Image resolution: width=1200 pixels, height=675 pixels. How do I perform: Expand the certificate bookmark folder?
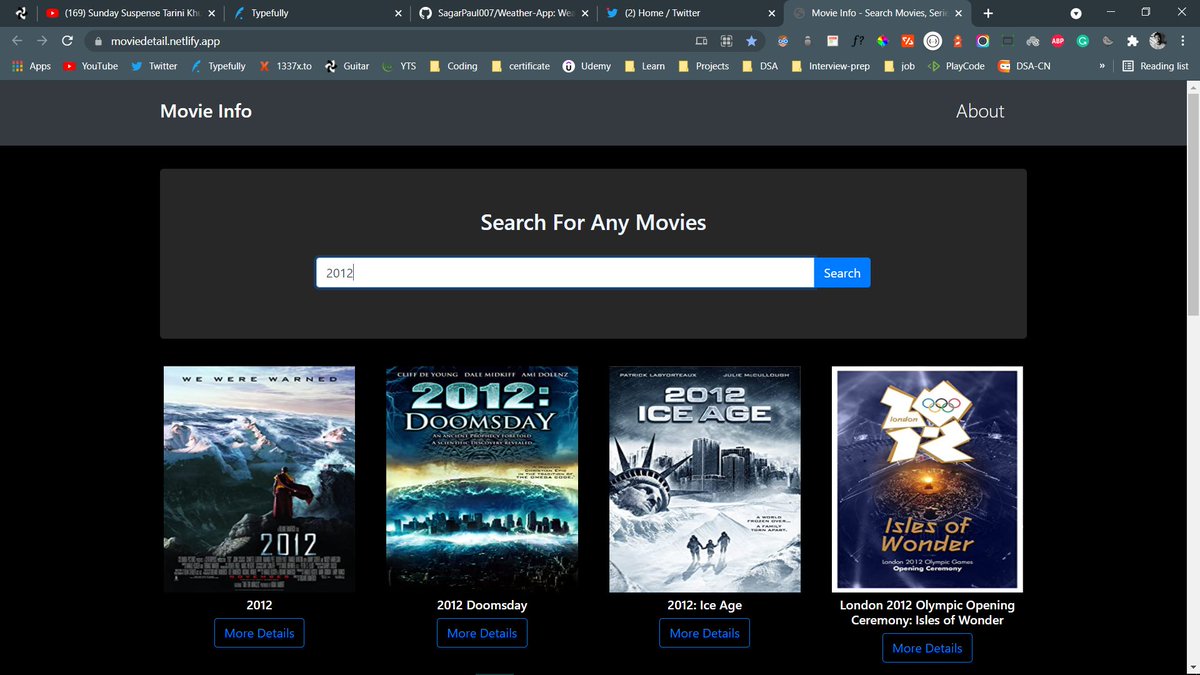[x=520, y=66]
